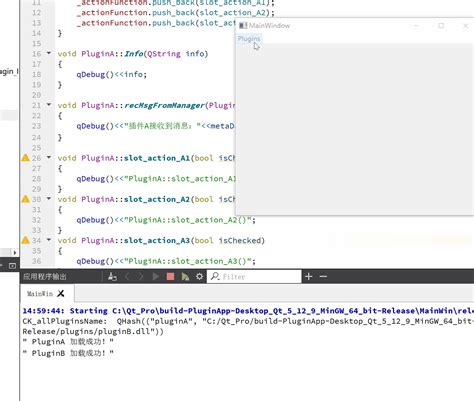Select the MainWin output tab
This screenshot has height=401, width=474.
click(40, 294)
